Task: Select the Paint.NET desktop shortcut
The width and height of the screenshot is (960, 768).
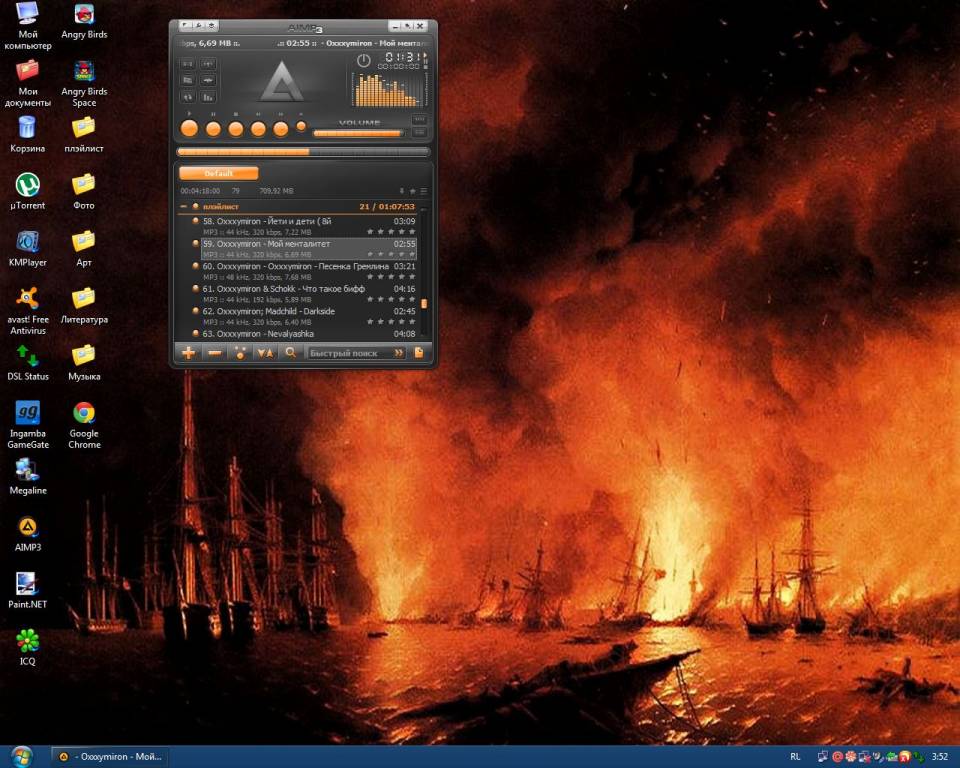Action: [x=28, y=590]
